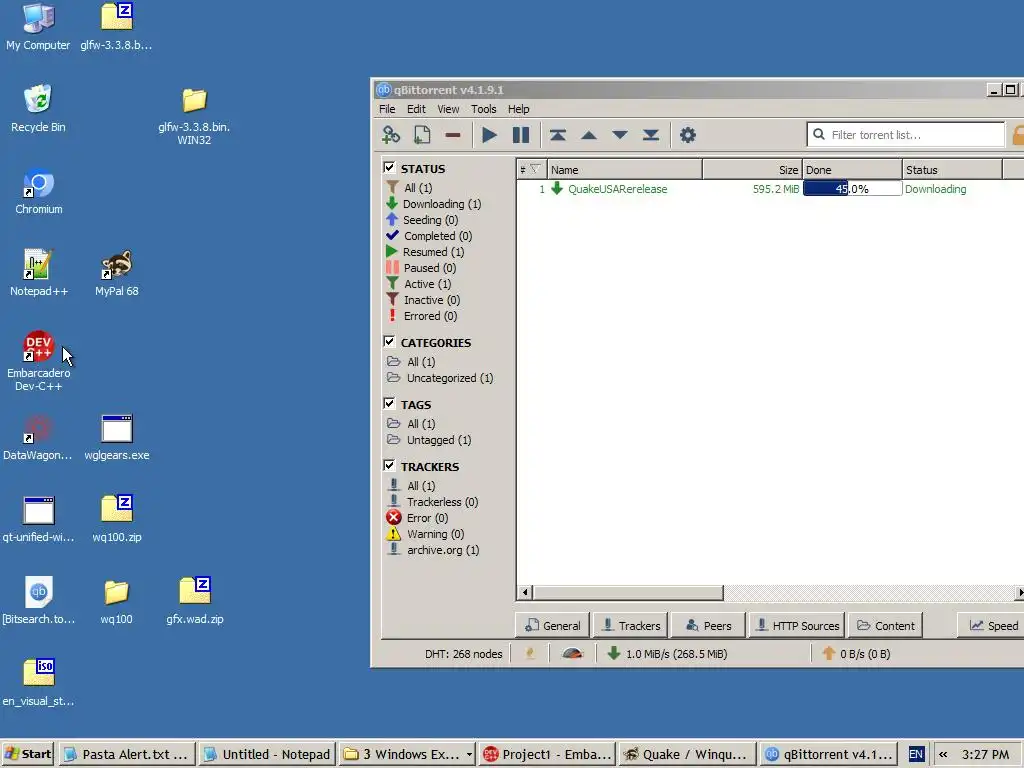Viewport: 1024px width, 768px height.
Task: Open the Windows Start button
Action: click(x=28, y=754)
